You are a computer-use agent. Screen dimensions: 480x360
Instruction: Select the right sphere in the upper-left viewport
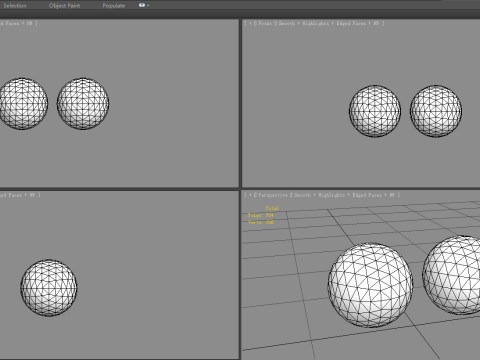[x=83, y=104]
